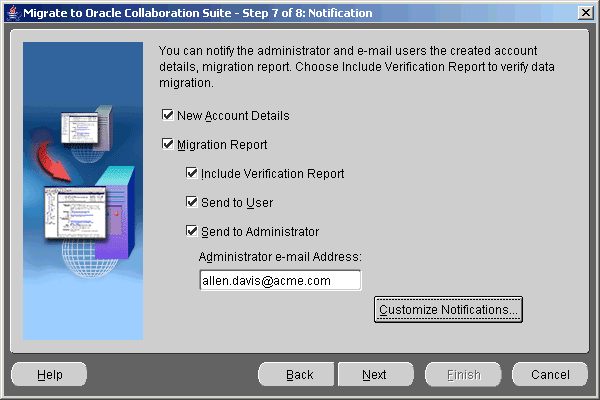Cancel the migration wizard
Screen dimensions: 600x400
tap(550, 374)
